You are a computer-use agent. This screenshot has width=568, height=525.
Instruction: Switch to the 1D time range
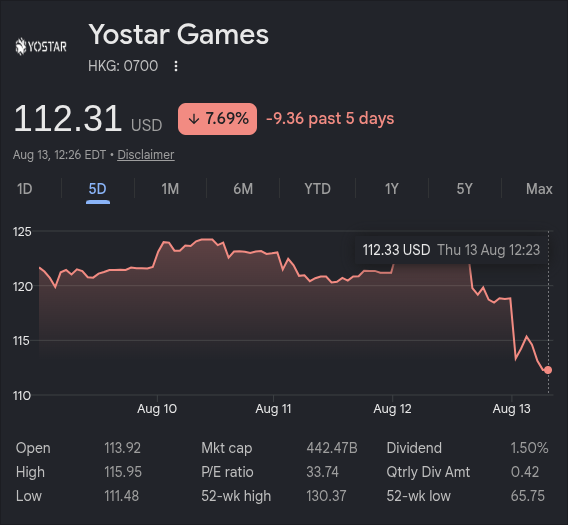click(x=25, y=189)
